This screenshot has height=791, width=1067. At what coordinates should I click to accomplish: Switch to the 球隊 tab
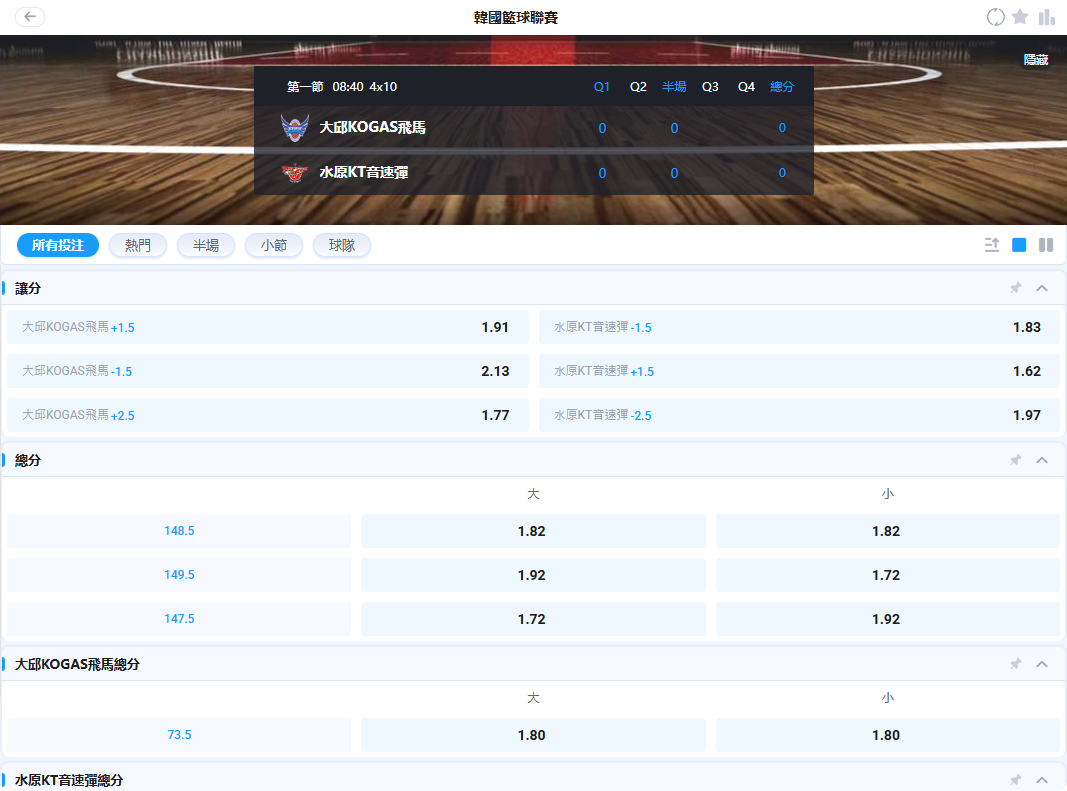coord(342,245)
